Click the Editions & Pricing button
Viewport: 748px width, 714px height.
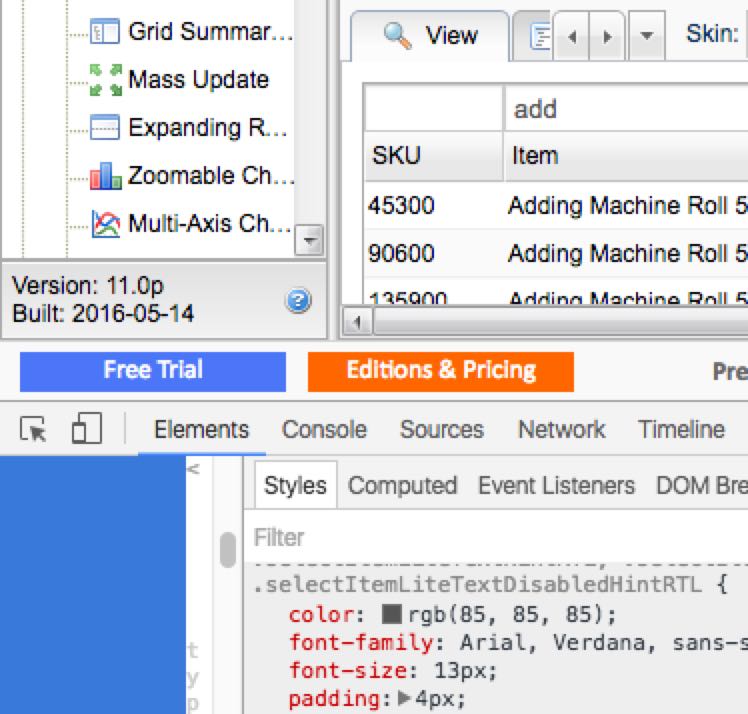tap(441, 371)
